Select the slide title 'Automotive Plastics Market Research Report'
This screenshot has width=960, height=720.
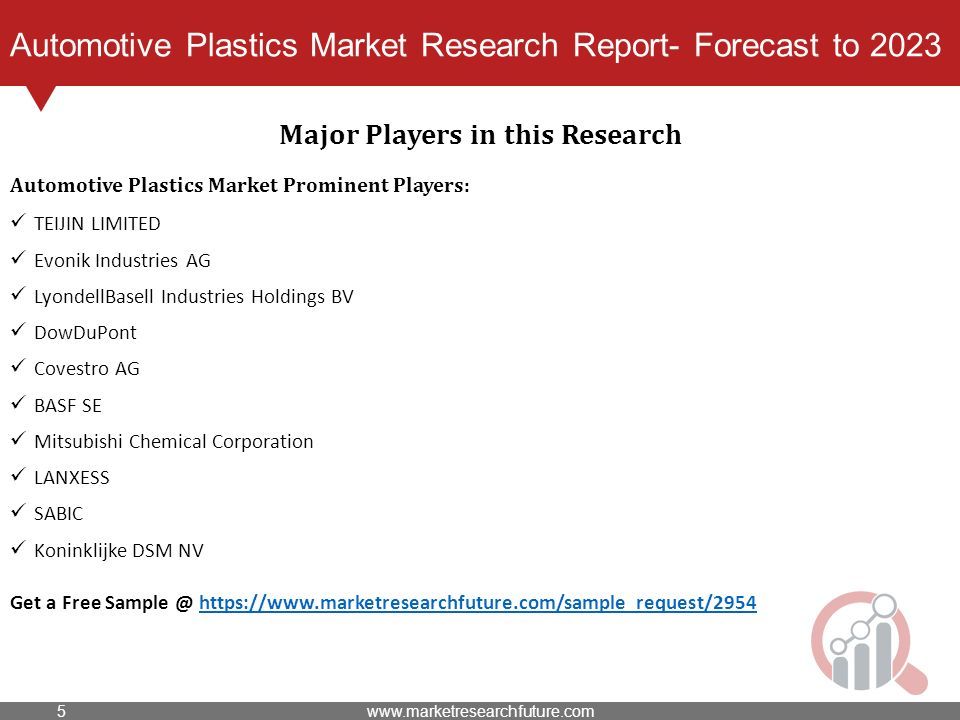[x=345, y=46]
